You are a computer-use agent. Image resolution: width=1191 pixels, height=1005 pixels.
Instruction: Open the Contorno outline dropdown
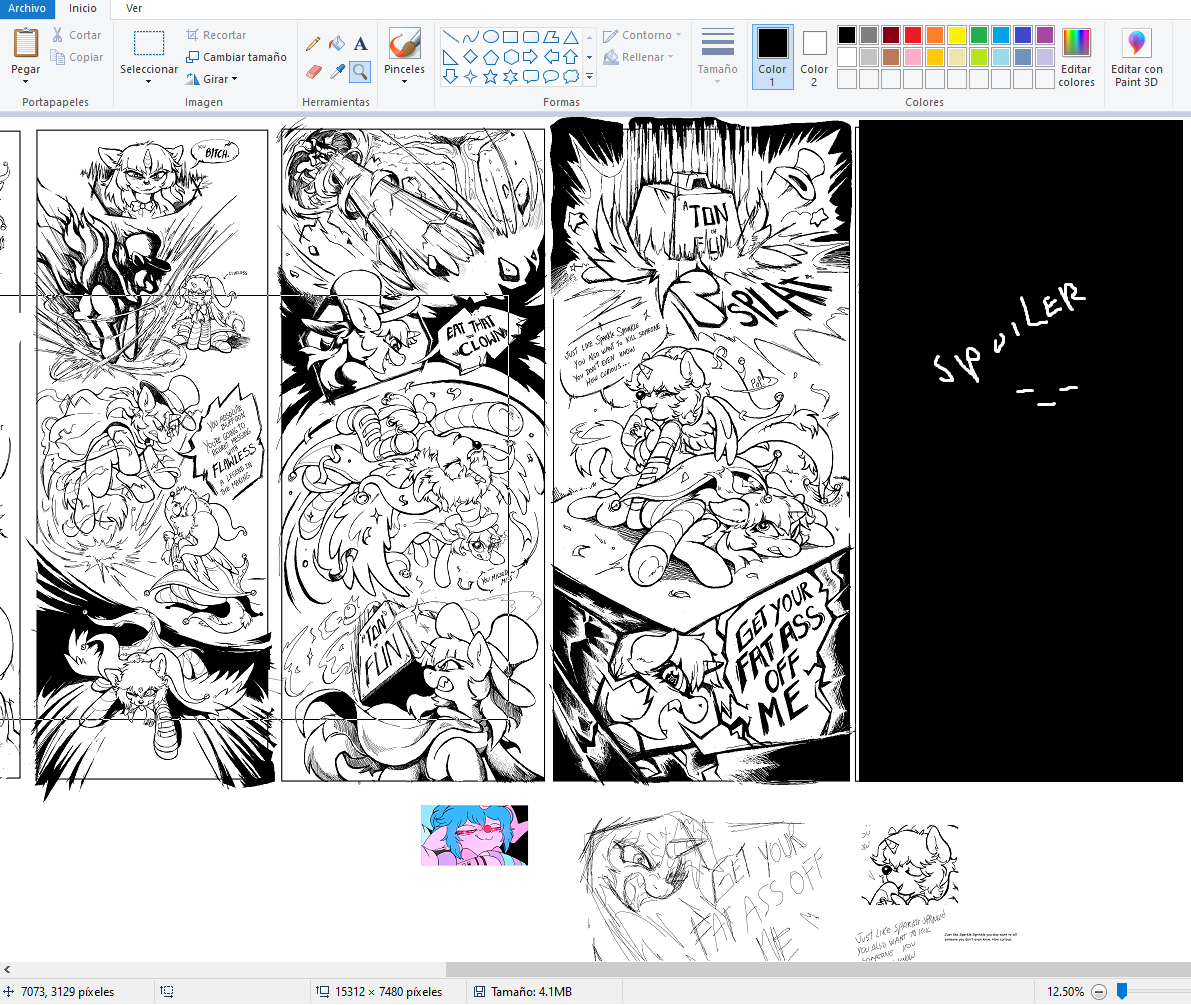[x=643, y=35]
